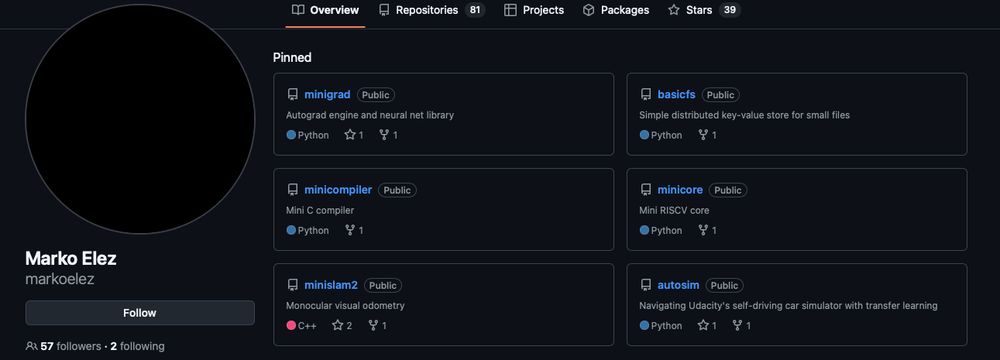Click the repo icon on Repositories tab

pos(384,10)
